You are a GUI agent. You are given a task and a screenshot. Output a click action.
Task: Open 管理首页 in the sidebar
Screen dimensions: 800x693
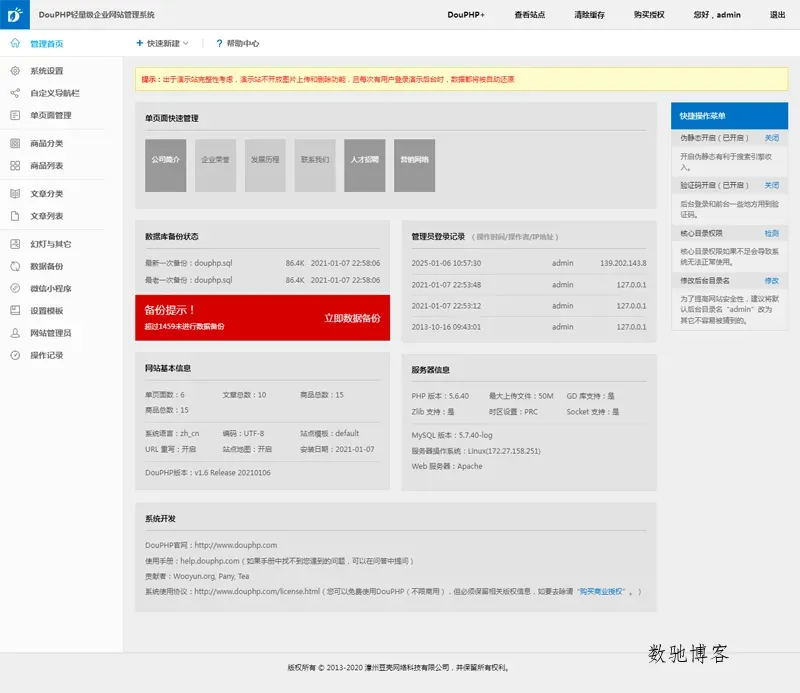[46, 43]
